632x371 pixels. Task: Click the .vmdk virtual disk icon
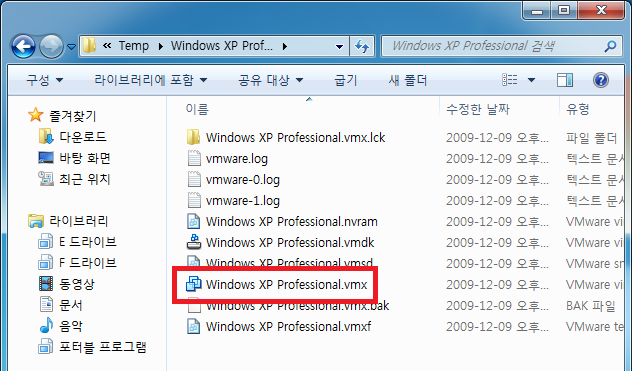[x=194, y=242]
